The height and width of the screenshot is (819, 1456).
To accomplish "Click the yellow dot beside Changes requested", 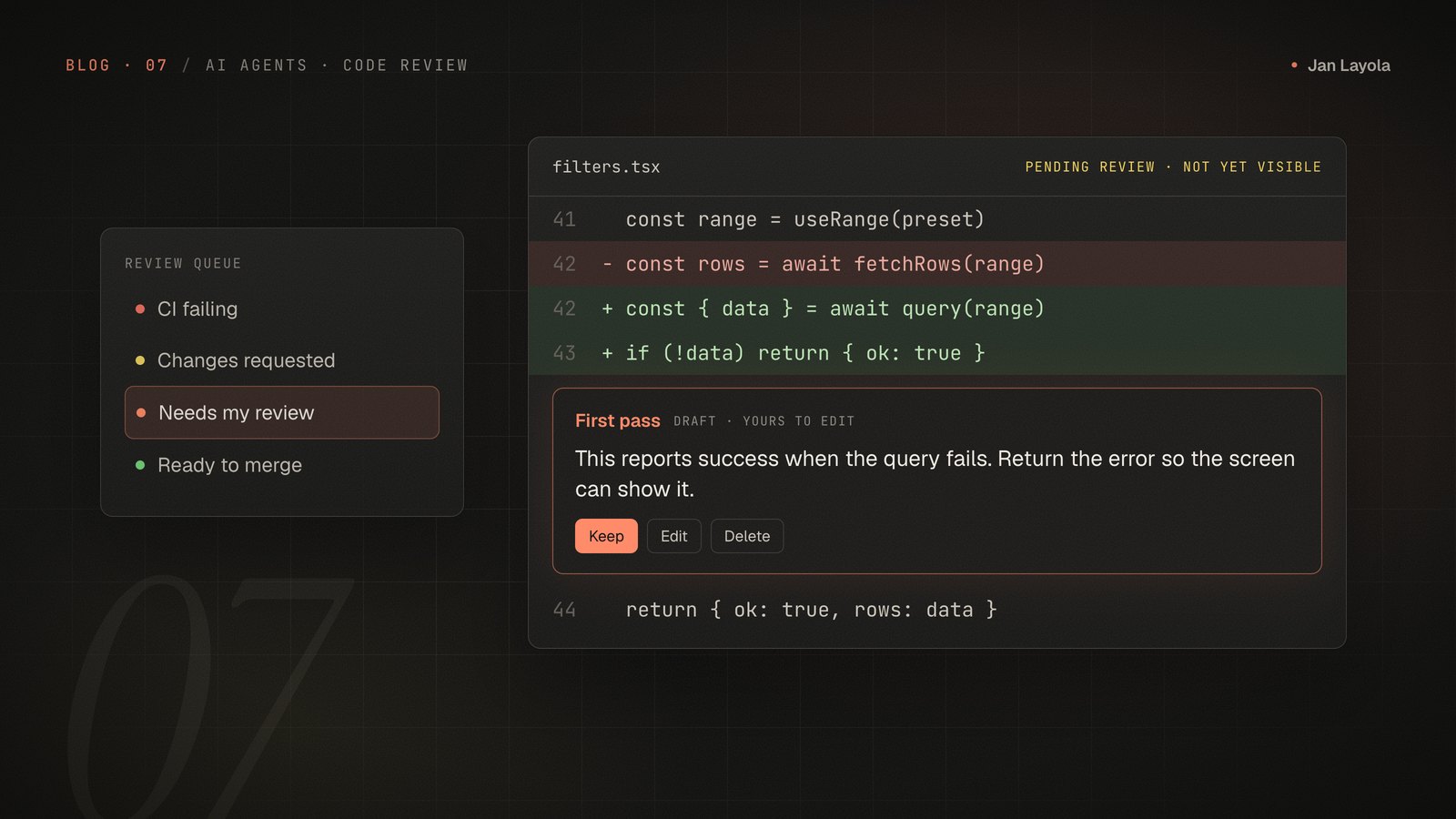I will click(x=140, y=360).
